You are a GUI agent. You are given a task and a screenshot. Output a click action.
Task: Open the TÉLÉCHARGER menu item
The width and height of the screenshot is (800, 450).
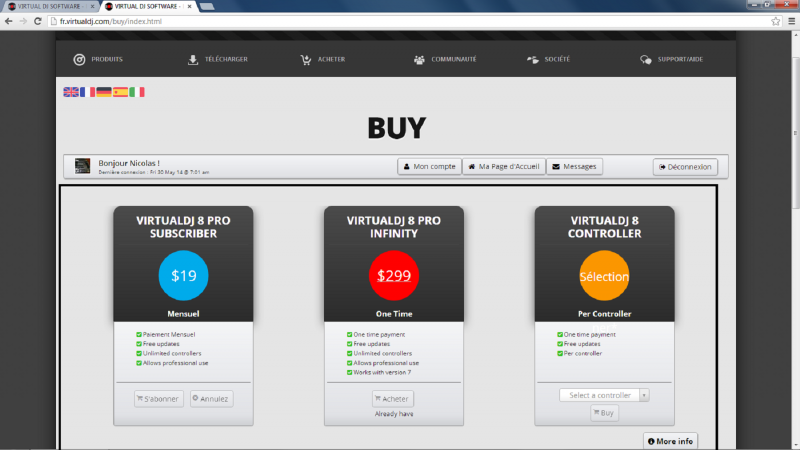tap(226, 59)
